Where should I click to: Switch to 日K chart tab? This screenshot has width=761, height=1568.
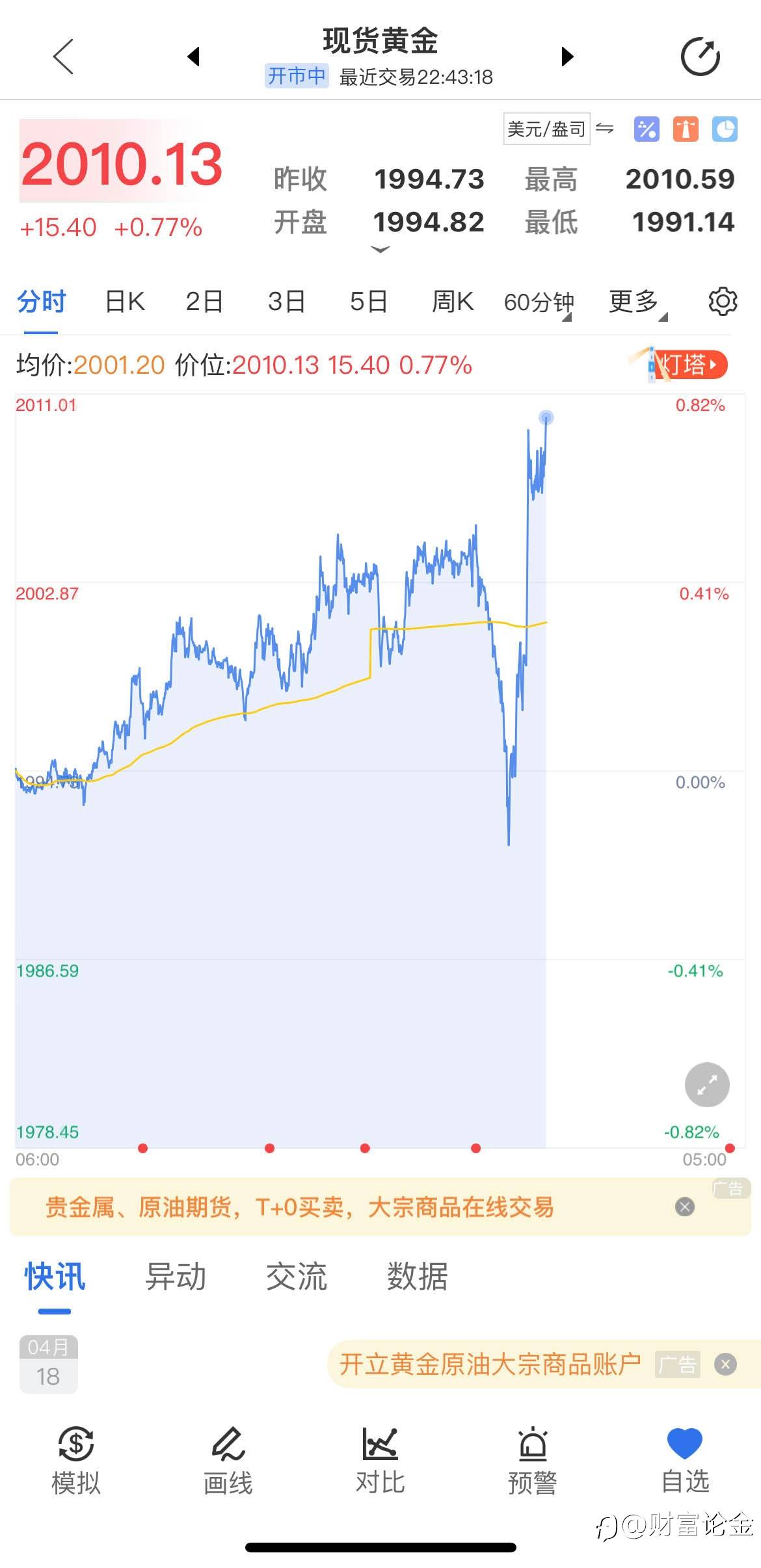pyautogui.click(x=125, y=302)
